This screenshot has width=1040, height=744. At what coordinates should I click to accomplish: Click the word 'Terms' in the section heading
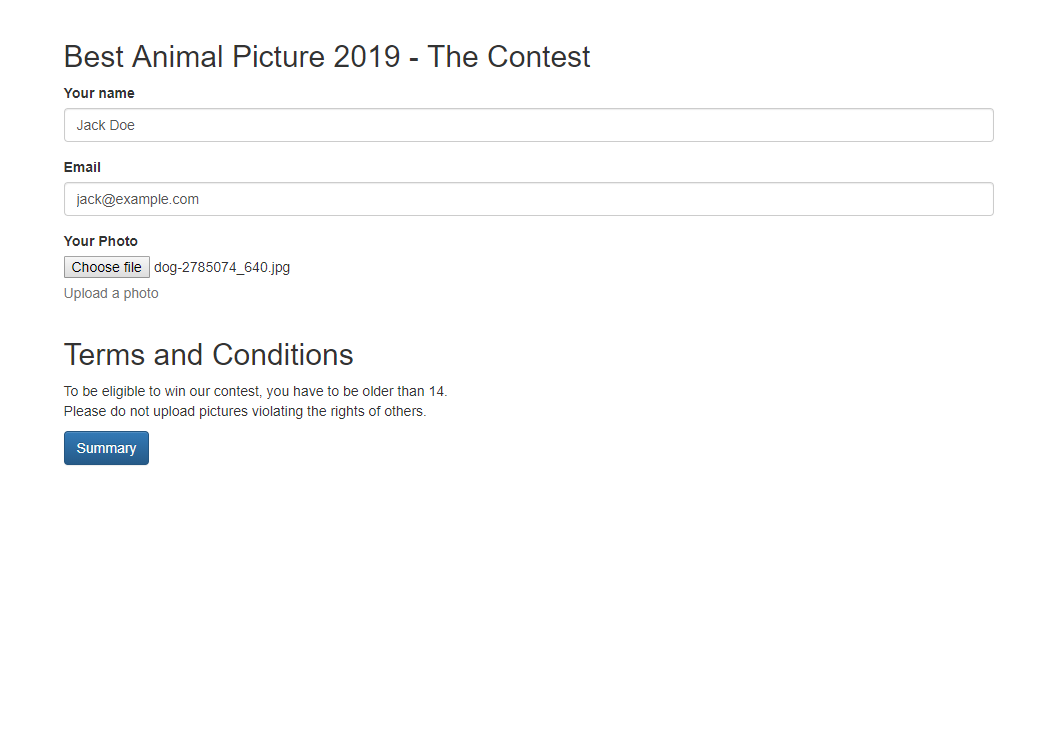(103, 355)
